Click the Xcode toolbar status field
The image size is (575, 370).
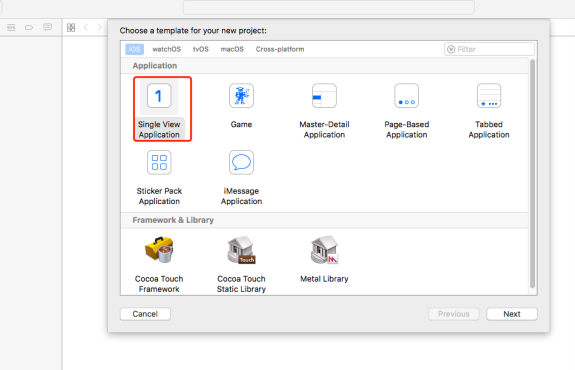click(x=329, y=7)
